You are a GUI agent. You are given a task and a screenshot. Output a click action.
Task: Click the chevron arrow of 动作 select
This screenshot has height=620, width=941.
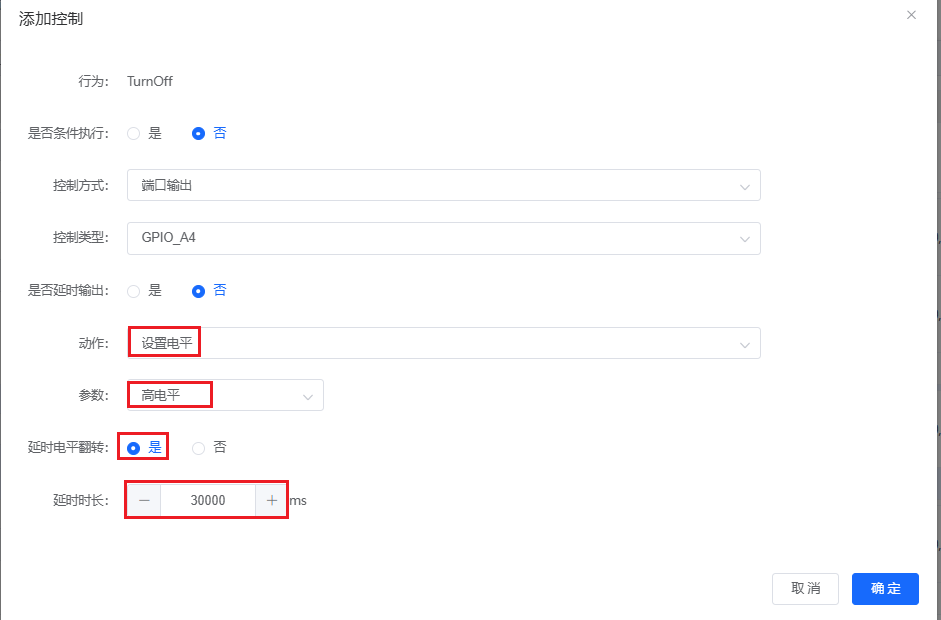coord(745,344)
